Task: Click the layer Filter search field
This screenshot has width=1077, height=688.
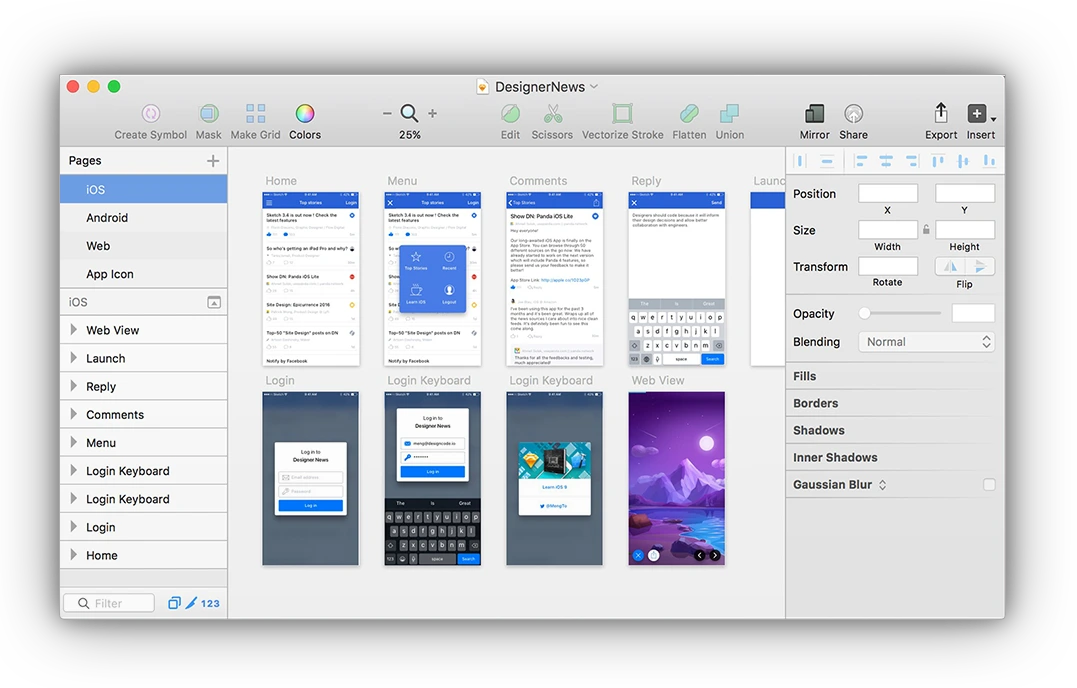Action: [x=109, y=603]
